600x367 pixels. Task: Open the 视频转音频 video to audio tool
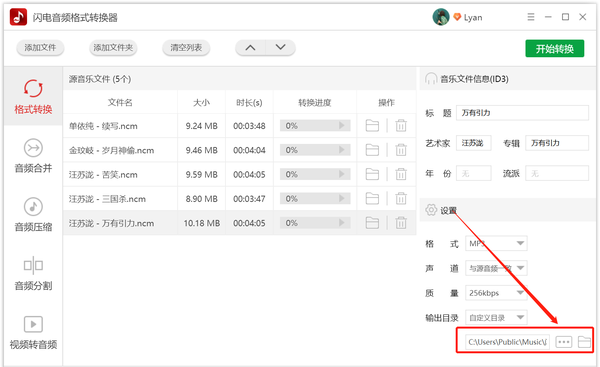click(x=33, y=333)
